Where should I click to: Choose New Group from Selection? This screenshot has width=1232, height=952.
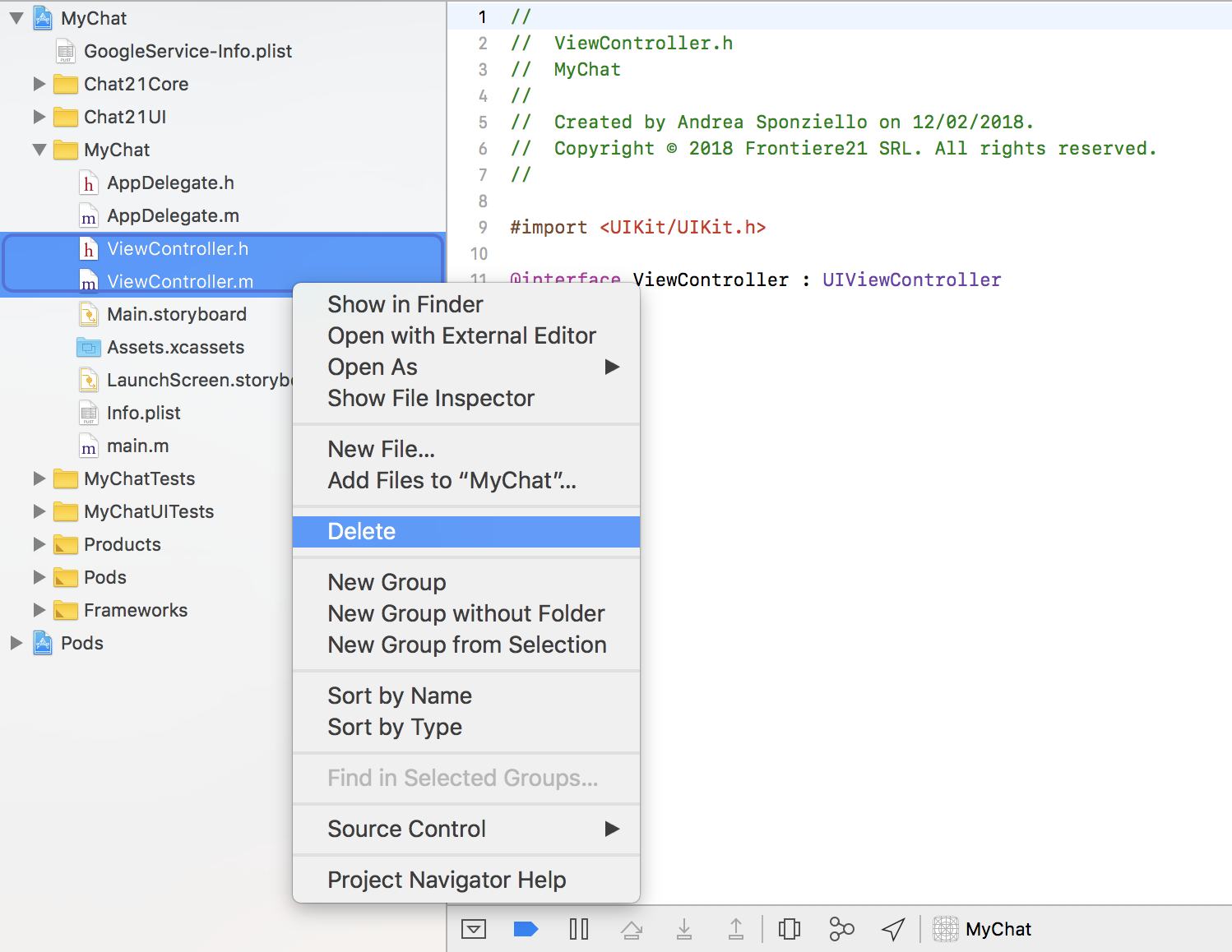(x=466, y=645)
